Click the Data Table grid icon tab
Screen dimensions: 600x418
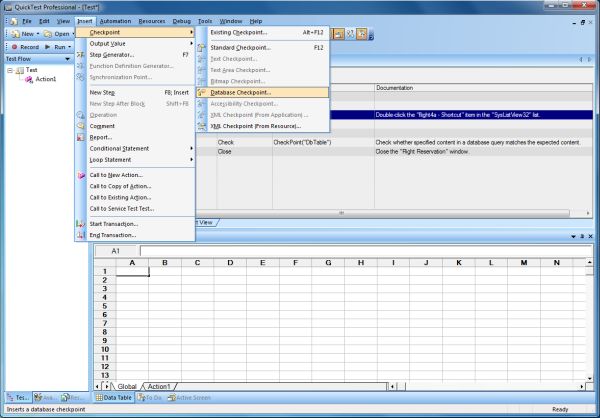pyautogui.click(x=99, y=398)
